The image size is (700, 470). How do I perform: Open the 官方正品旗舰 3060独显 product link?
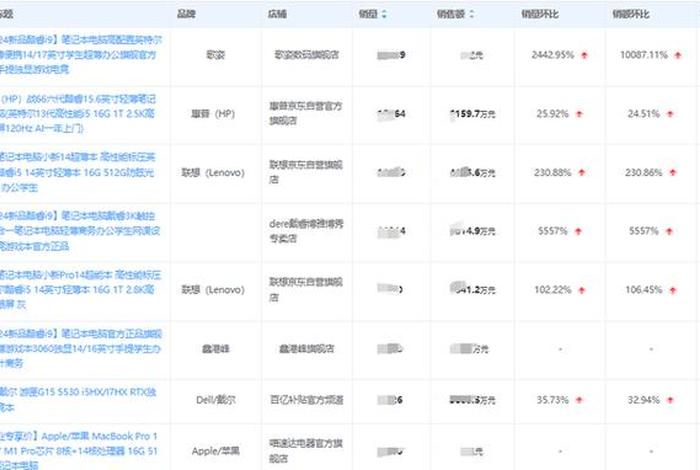[81, 349]
